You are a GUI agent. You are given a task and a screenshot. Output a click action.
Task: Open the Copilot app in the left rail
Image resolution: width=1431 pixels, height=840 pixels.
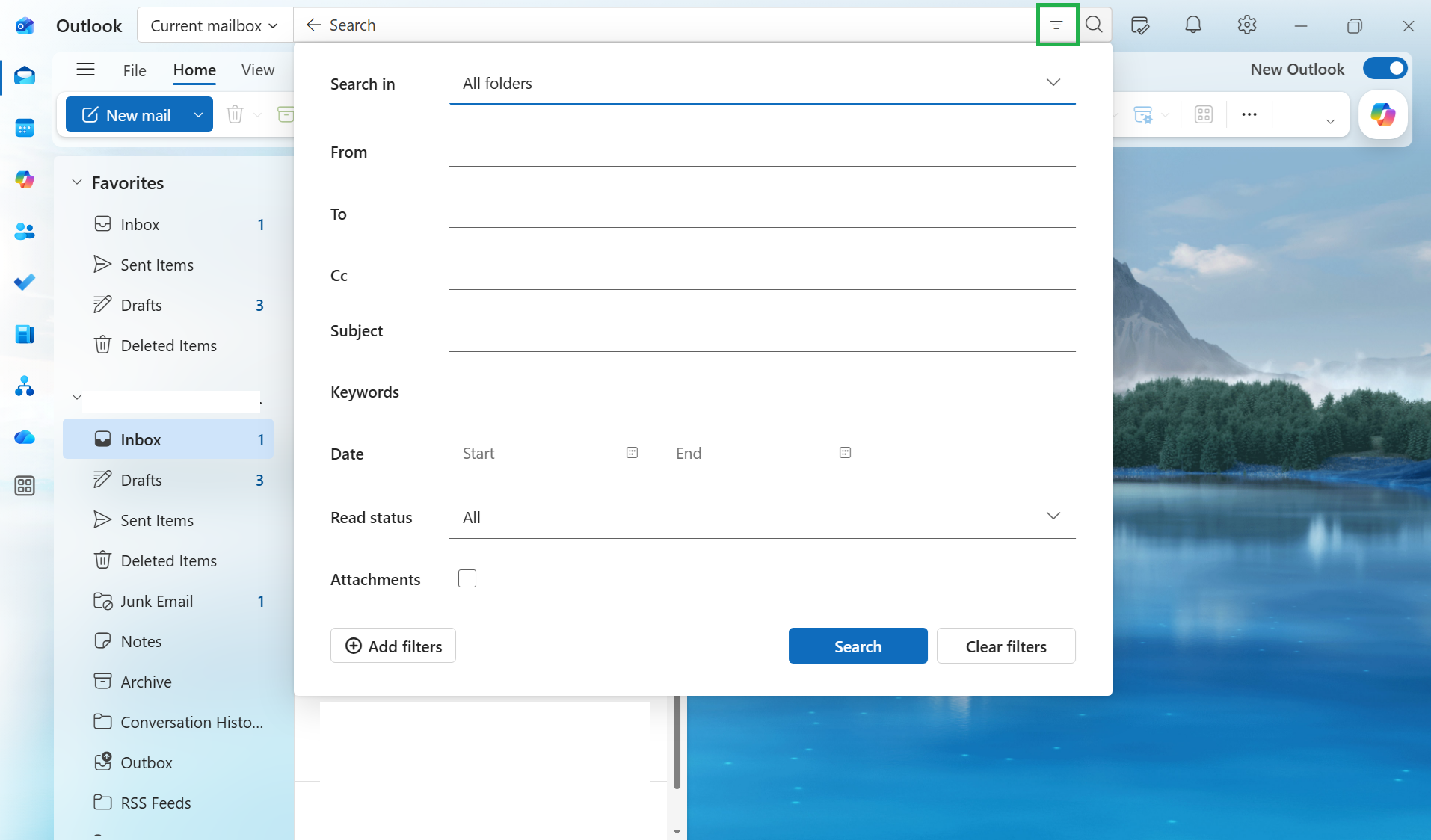pyautogui.click(x=25, y=179)
